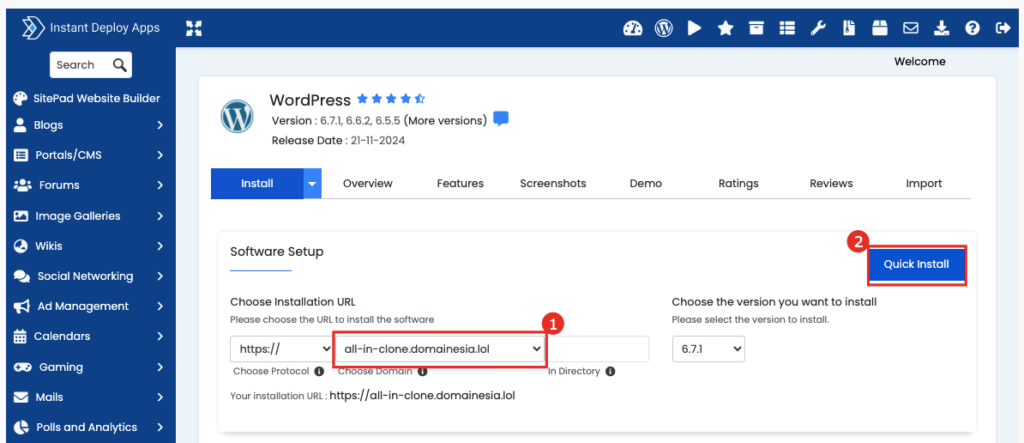Viewport: 1024px width, 443px height.
Task: Open the all-in-clone.domainesia.lol domain dropdown
Action: [440, 349]
